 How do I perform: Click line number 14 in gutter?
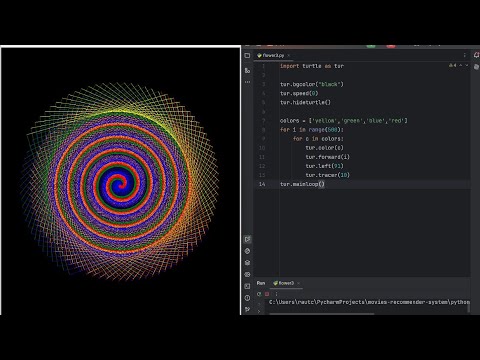pos(262,184)
